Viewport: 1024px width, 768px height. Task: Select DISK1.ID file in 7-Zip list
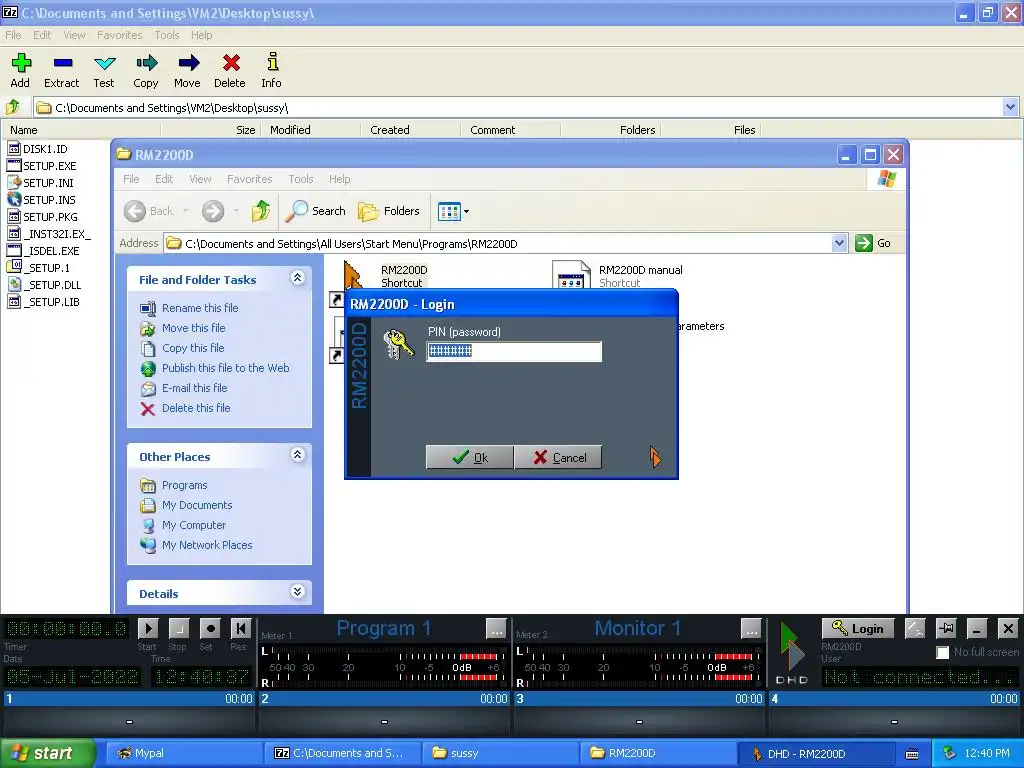tap(37, 149)
